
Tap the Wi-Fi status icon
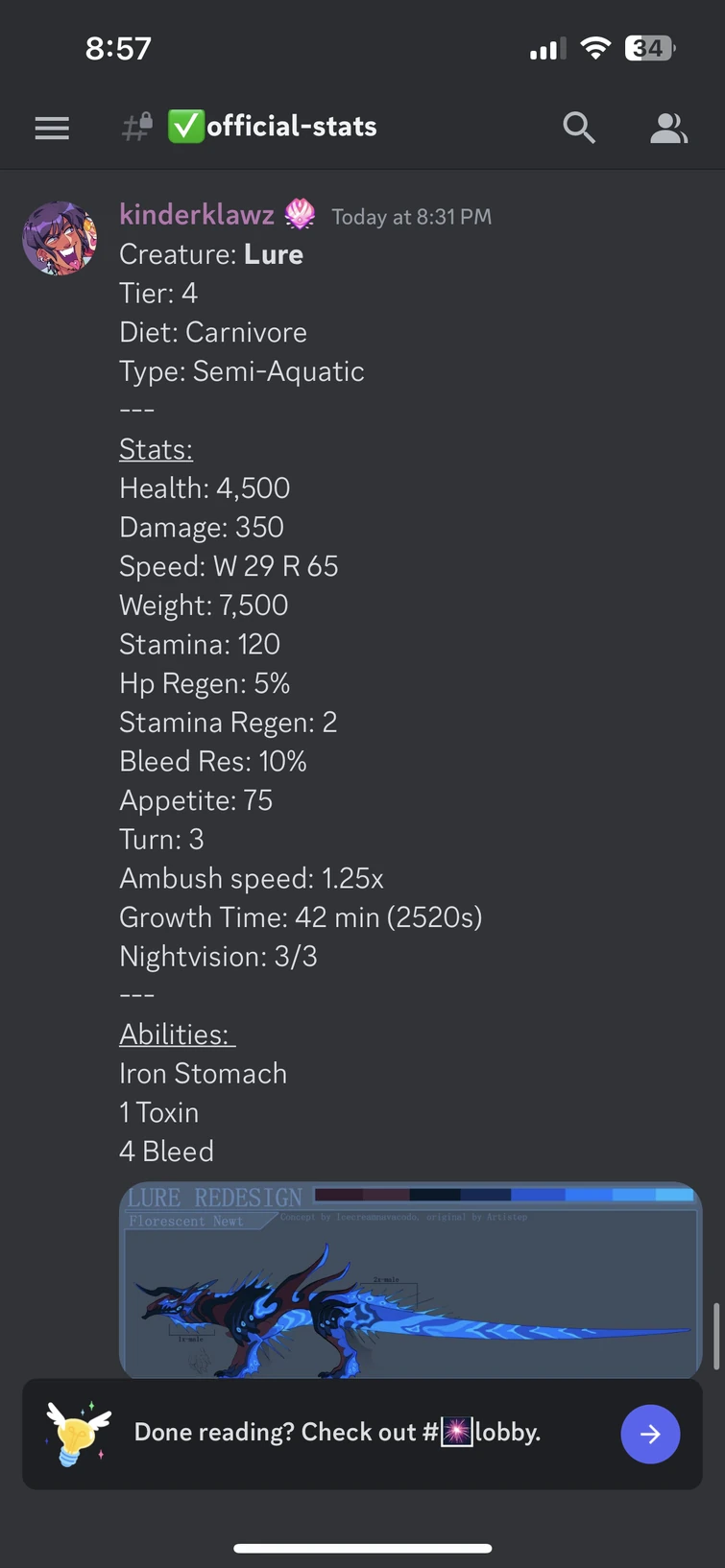(595, 47)
